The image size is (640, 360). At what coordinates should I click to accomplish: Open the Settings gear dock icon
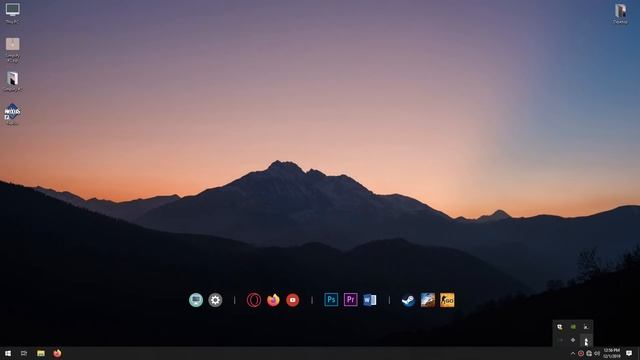[x=215, y=300]
